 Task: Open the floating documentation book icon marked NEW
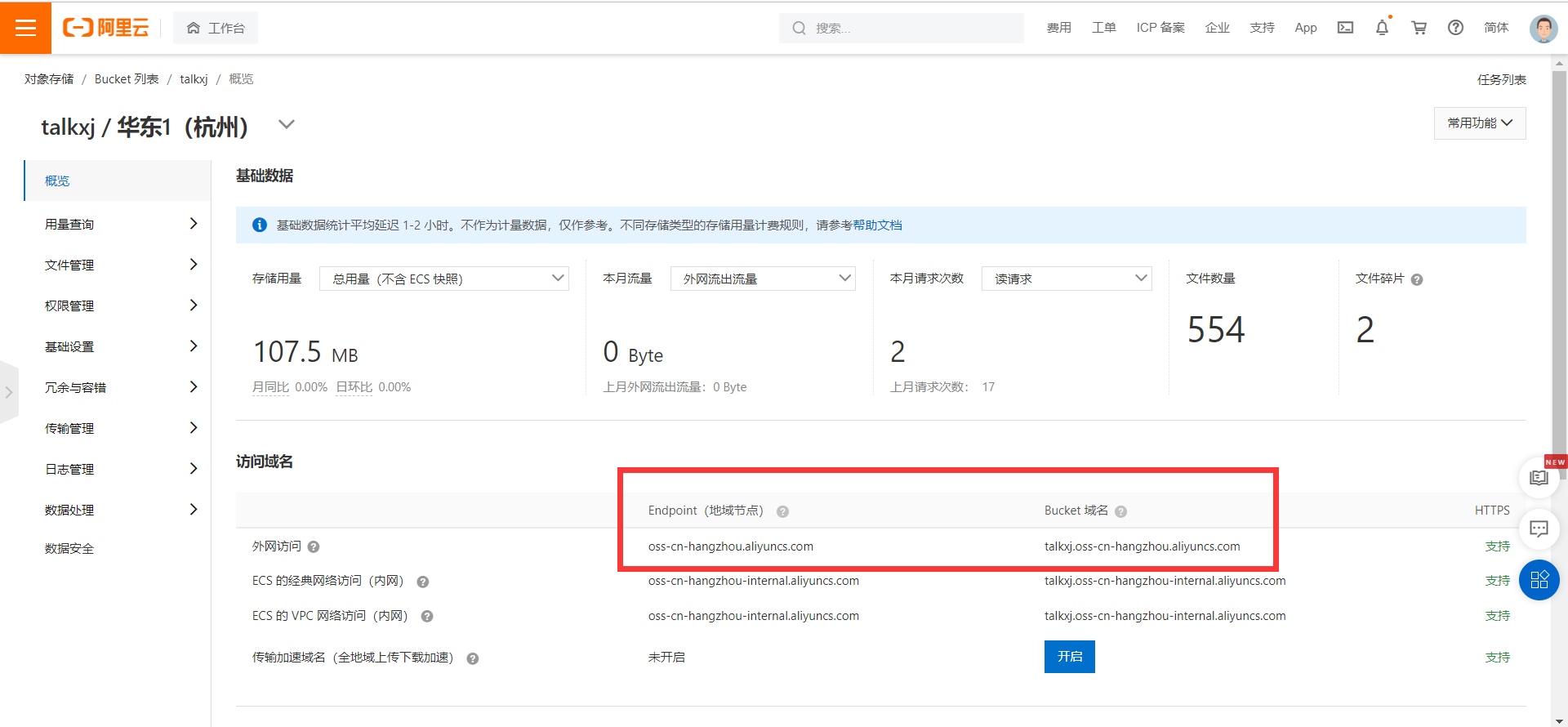point(1539,478)
